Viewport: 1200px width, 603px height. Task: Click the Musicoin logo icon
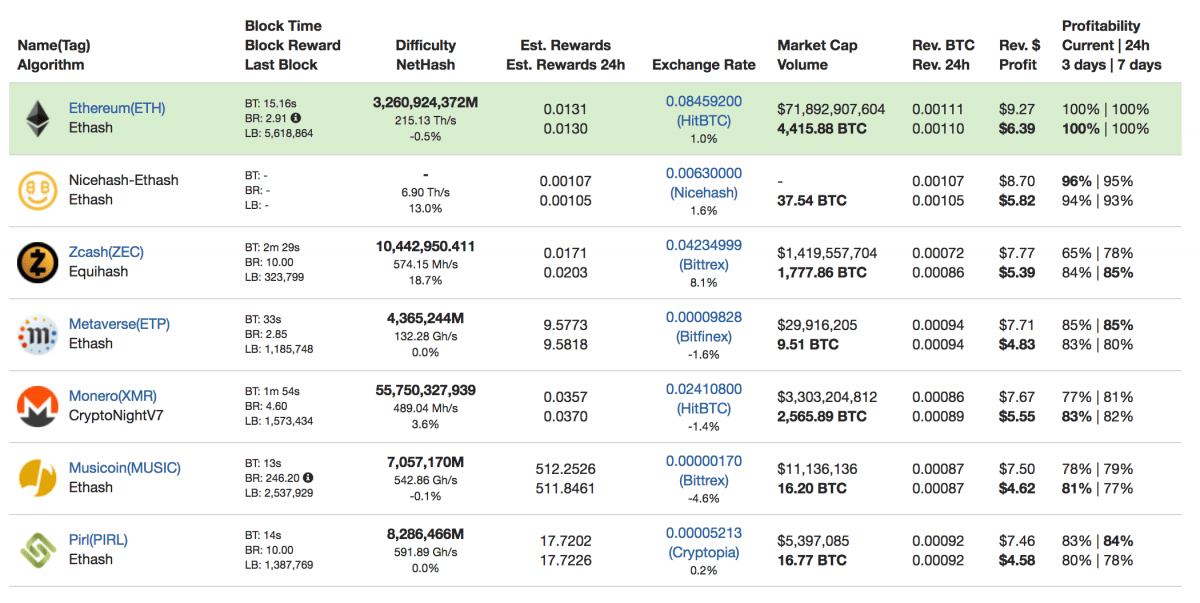point(38,478)
